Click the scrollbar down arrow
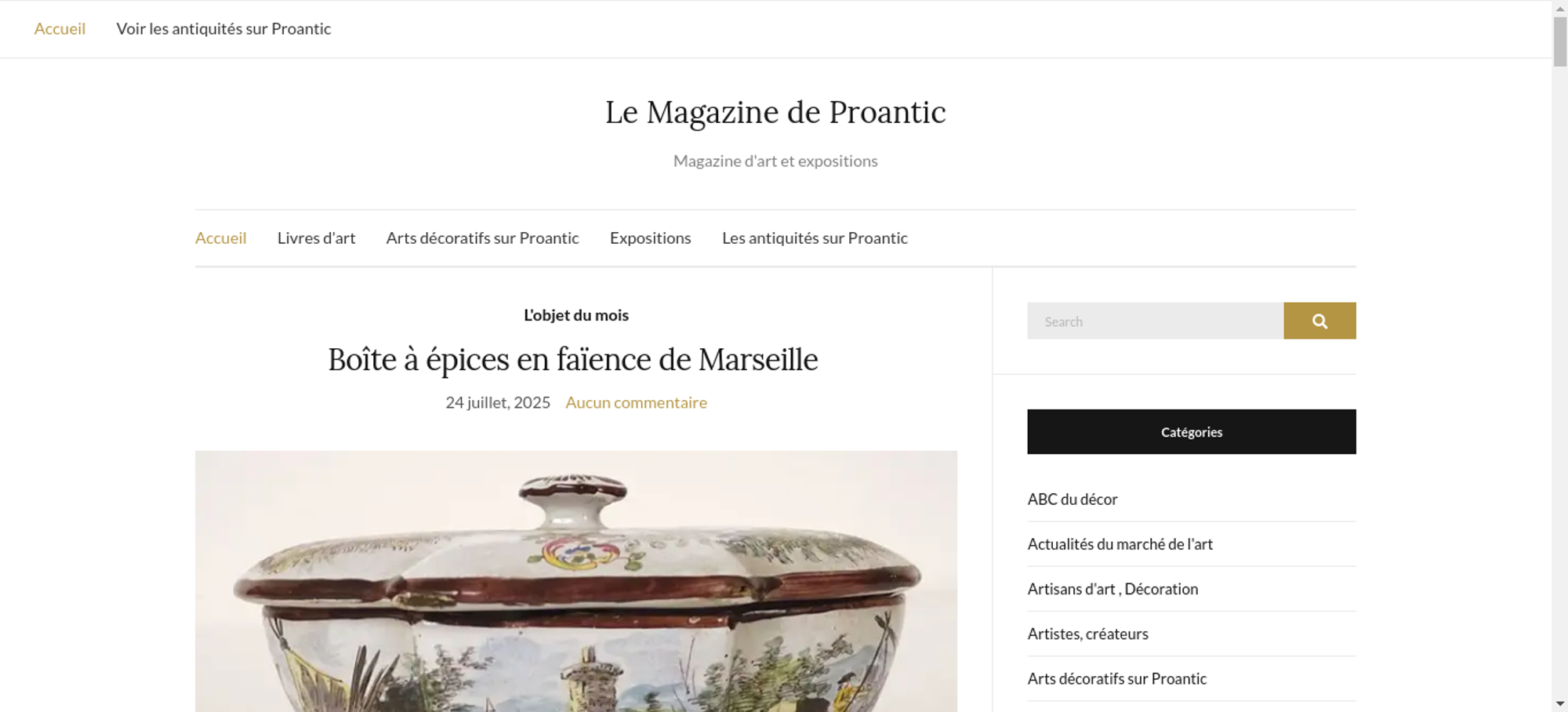This screenshot has width=1568, height=712. click(x=1559, y=703)
